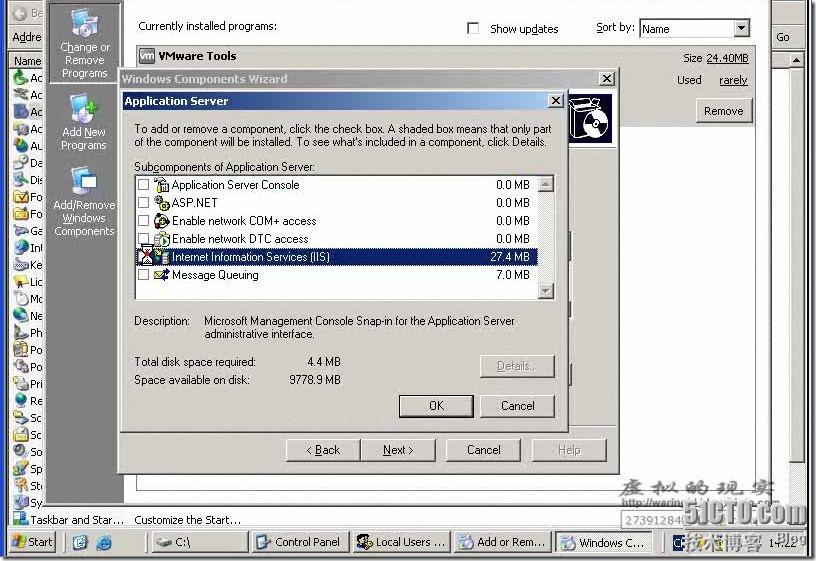
Task: Open the Sort by Name dropdown
Action: [694, 29]
